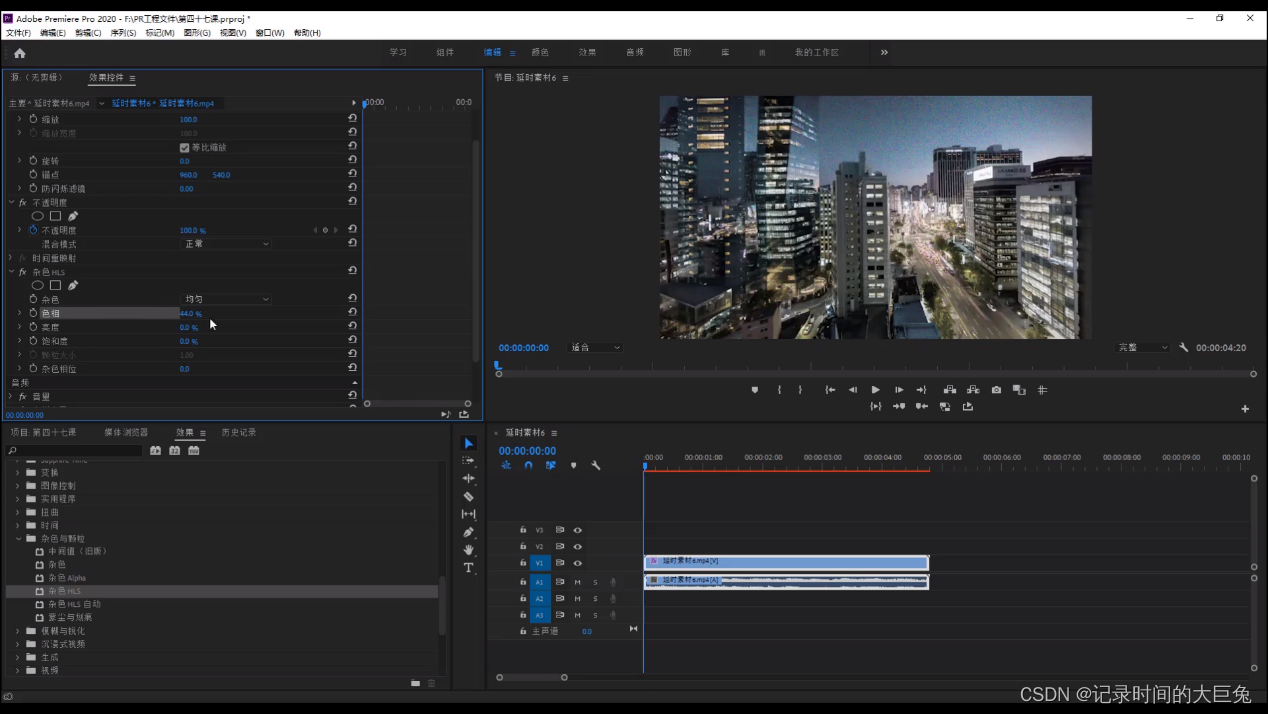Switch to the 历史记录 tab

(x=239, y=432)
